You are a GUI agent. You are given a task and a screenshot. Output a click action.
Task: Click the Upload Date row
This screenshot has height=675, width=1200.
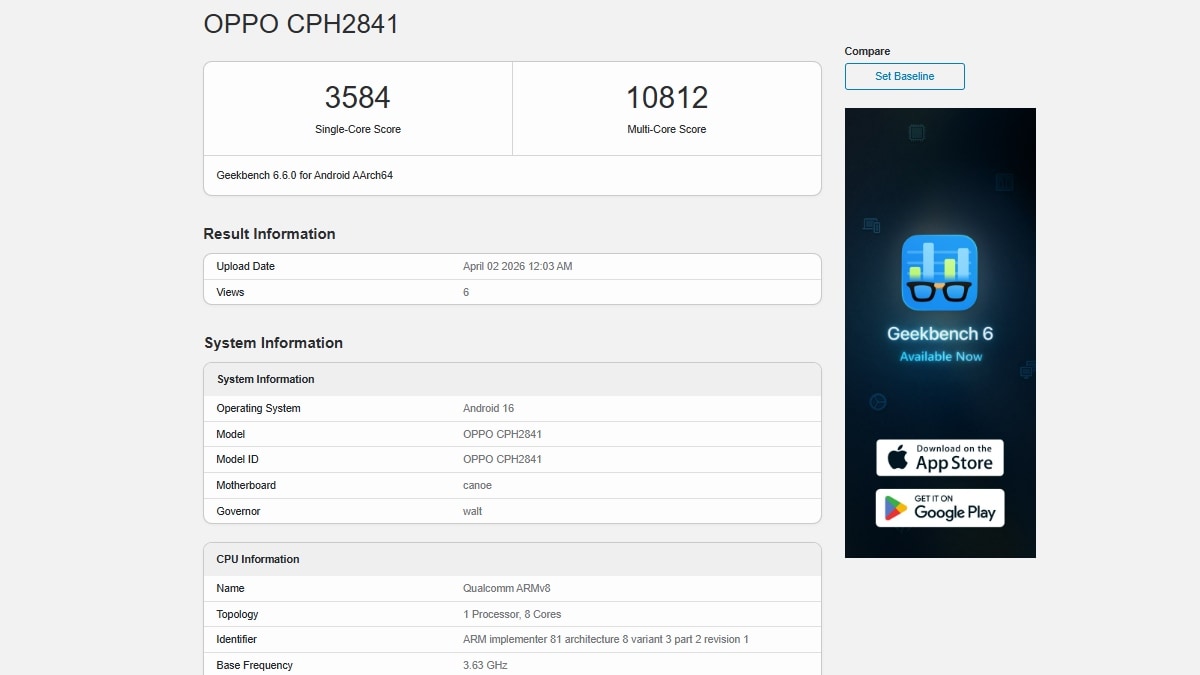[x=512, y=266]
